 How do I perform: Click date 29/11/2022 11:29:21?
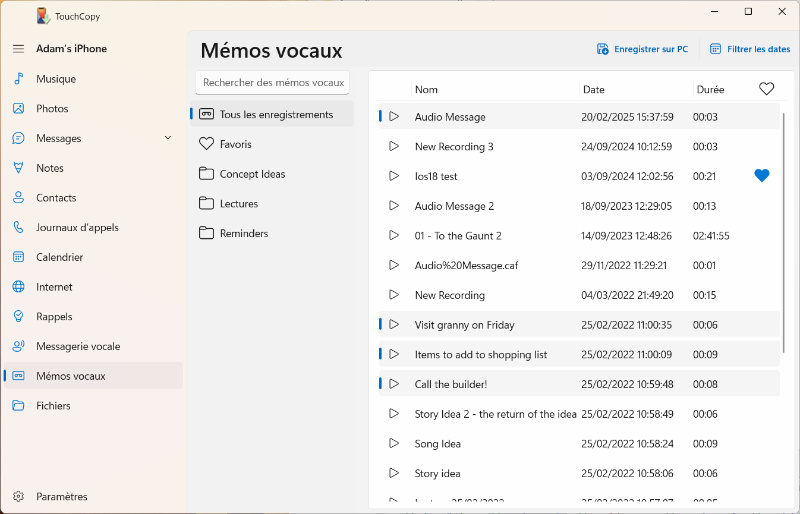coord(623,265)
